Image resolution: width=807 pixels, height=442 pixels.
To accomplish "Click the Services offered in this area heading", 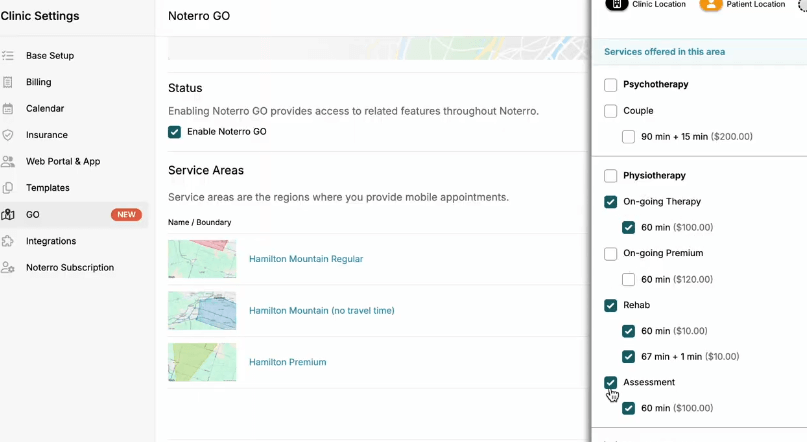I will tap(664, 51).
